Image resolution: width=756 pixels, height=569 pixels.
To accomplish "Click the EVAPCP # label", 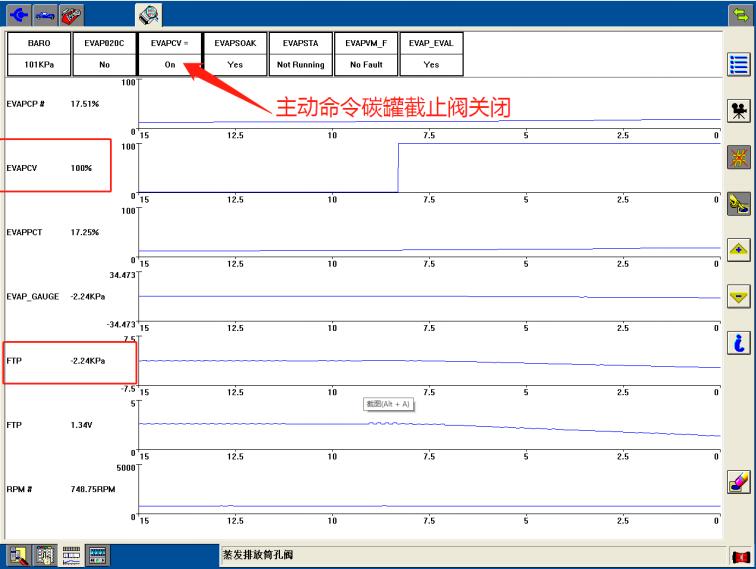I will (x=26, y=104).
